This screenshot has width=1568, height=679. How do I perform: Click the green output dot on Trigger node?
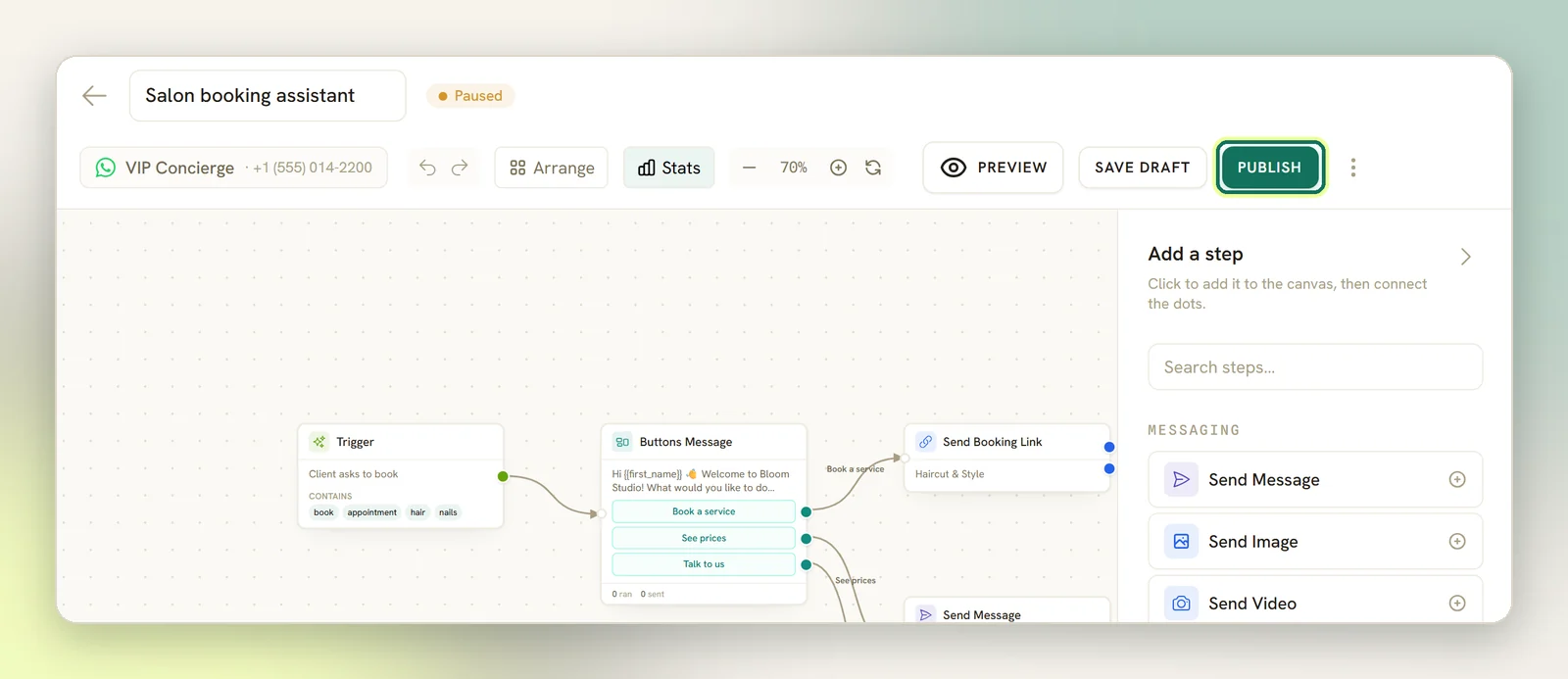(503, 476)
